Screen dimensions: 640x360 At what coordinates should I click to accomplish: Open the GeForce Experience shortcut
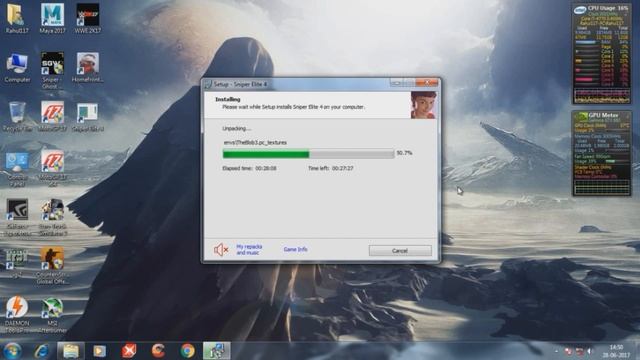pos(17,218)
